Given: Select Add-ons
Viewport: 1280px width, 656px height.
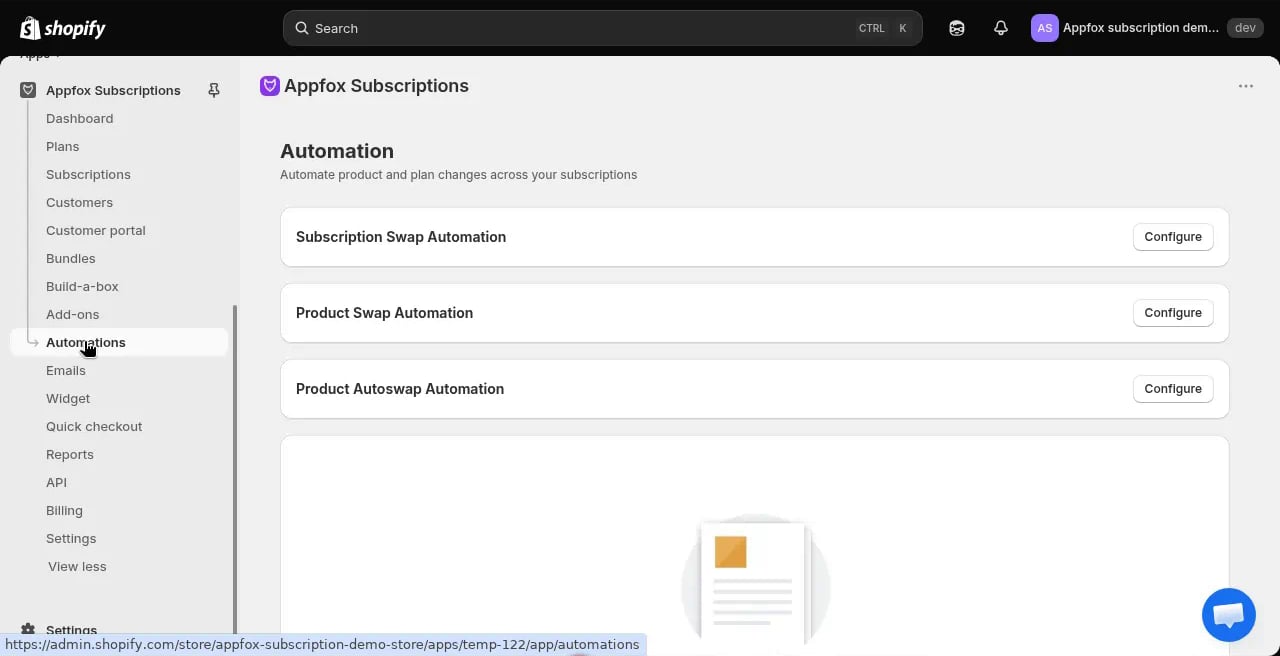Looking at the screenshot, I should point(72,314).
